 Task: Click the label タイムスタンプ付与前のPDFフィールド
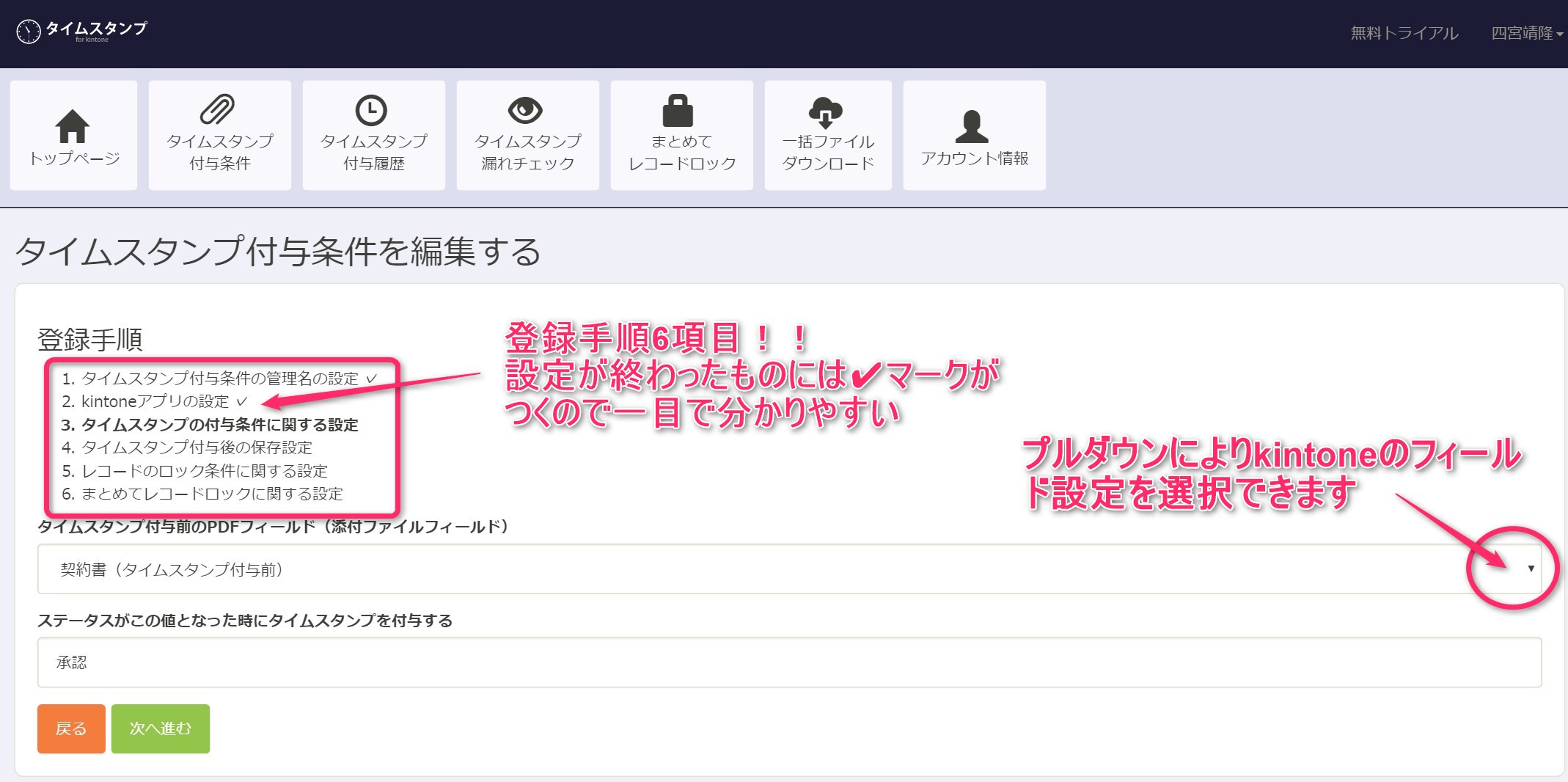click(273, 527)
